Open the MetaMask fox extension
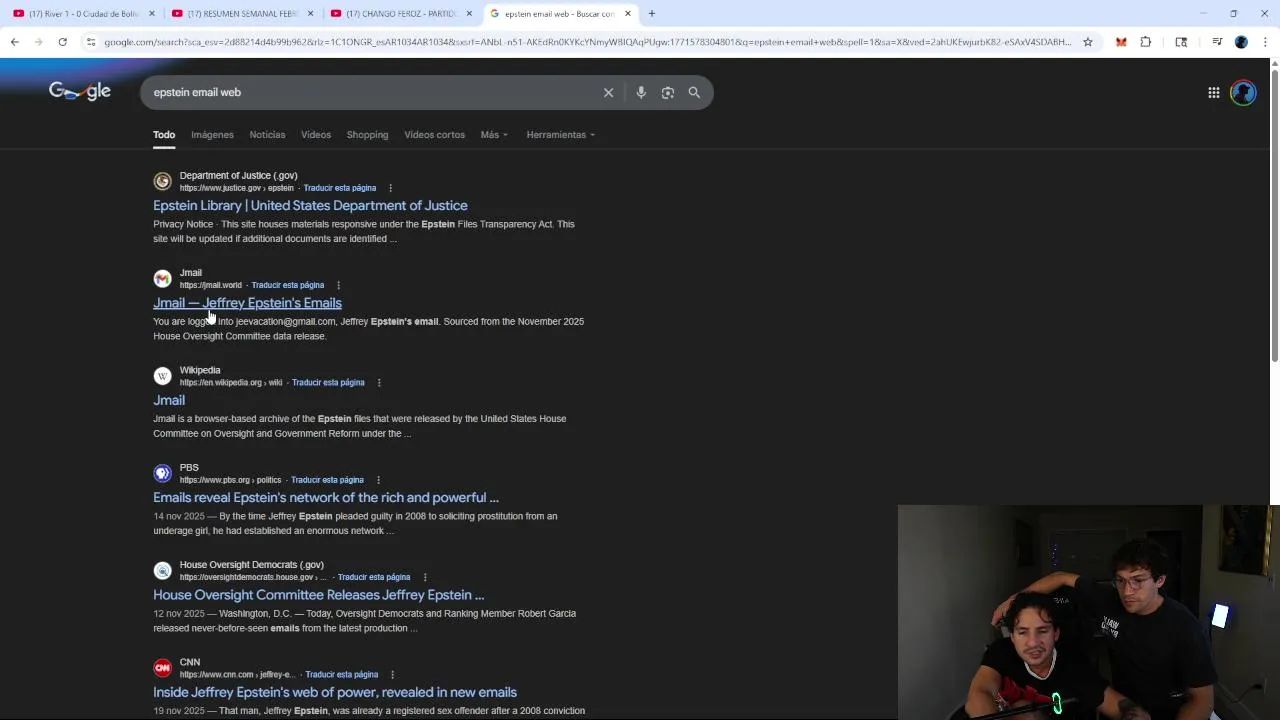 [1121, 42]
